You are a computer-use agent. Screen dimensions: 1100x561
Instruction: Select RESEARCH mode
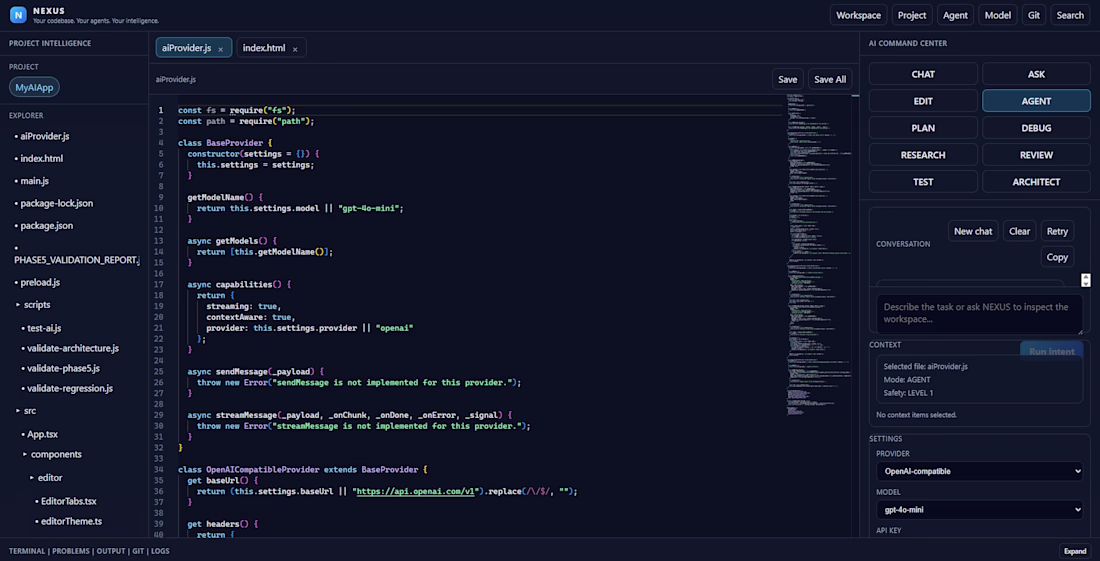click(x=923, y=154)
